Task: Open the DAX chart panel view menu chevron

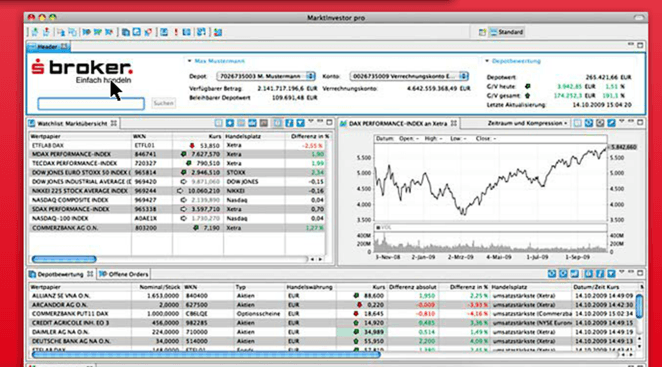Action: [x=622, y=122]
